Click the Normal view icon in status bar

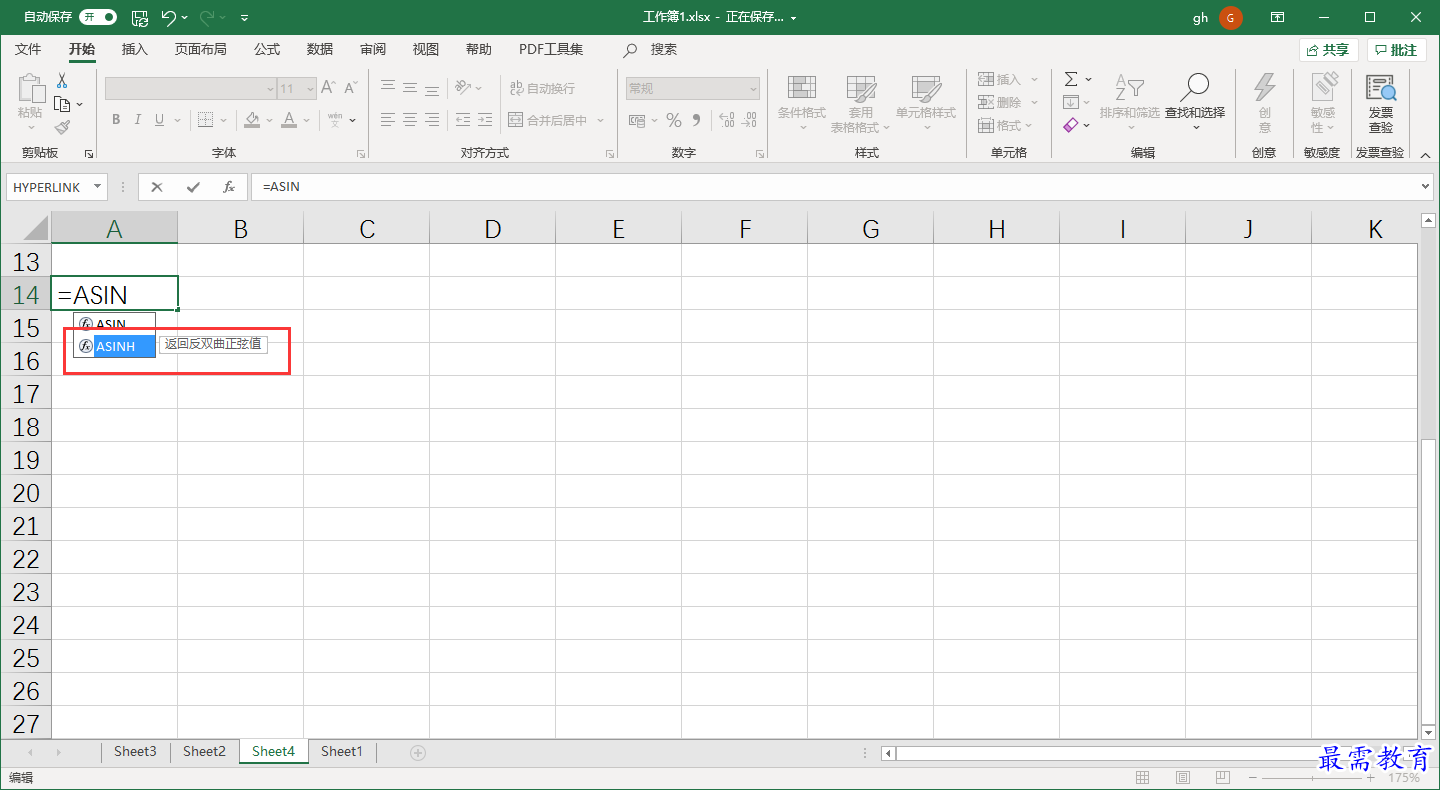coord(1143,777)
